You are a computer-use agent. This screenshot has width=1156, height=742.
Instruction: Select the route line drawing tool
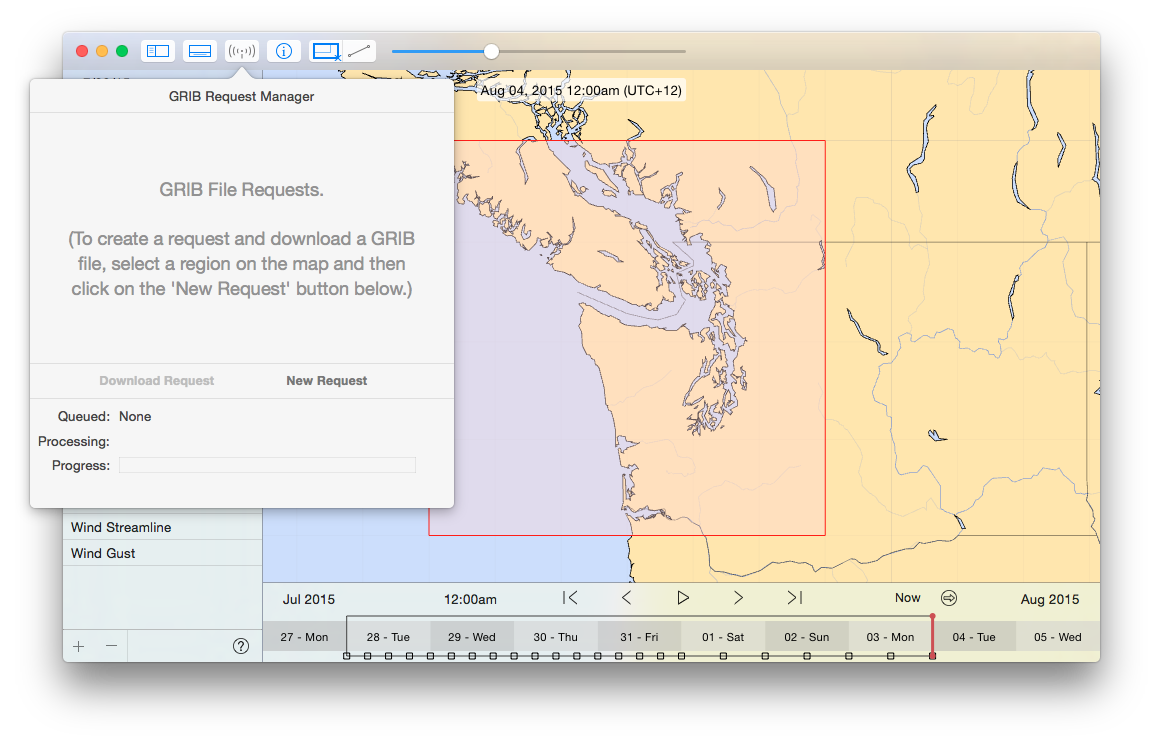(359, 51)
